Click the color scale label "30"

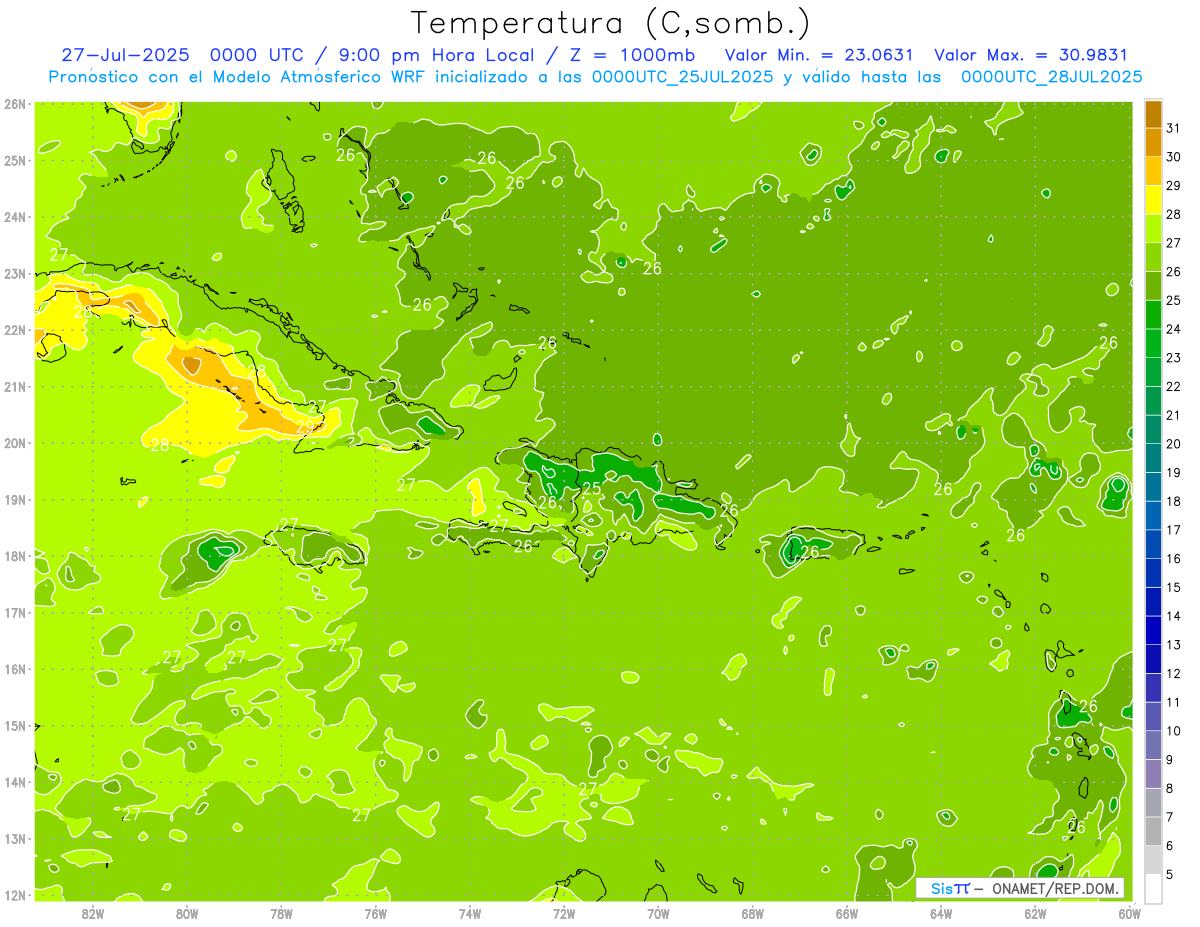click(x=1173, y=157)
